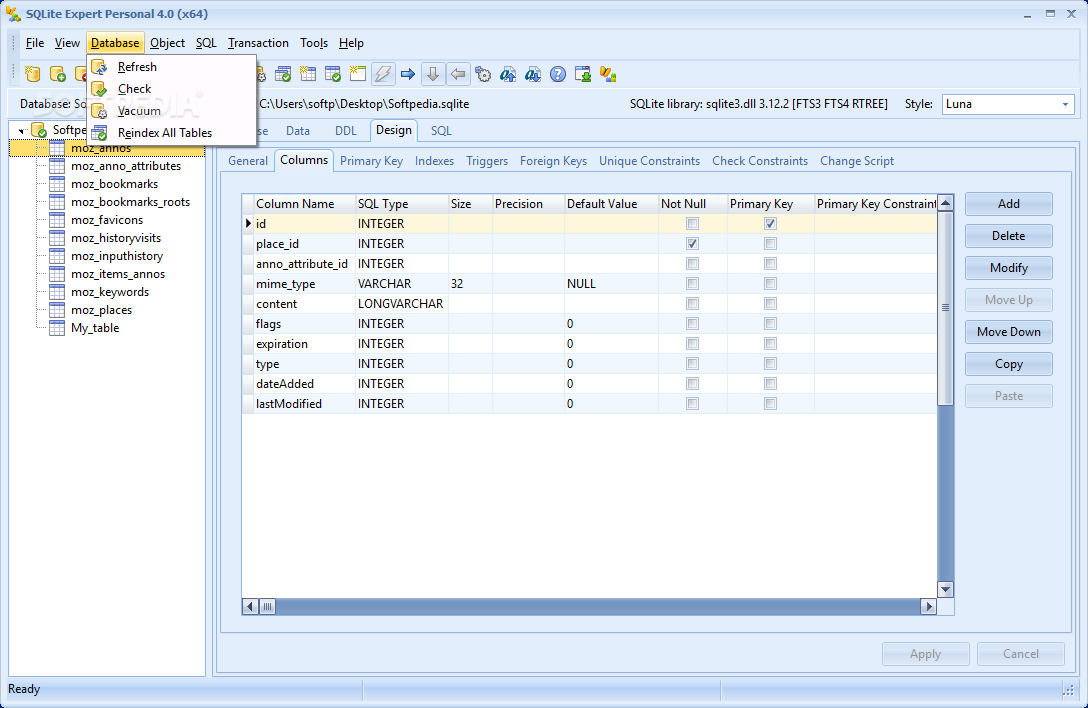This screenshot has height=708, width=1088.
Task: Click the Refresh menu item icon
Action: point(100,67)
